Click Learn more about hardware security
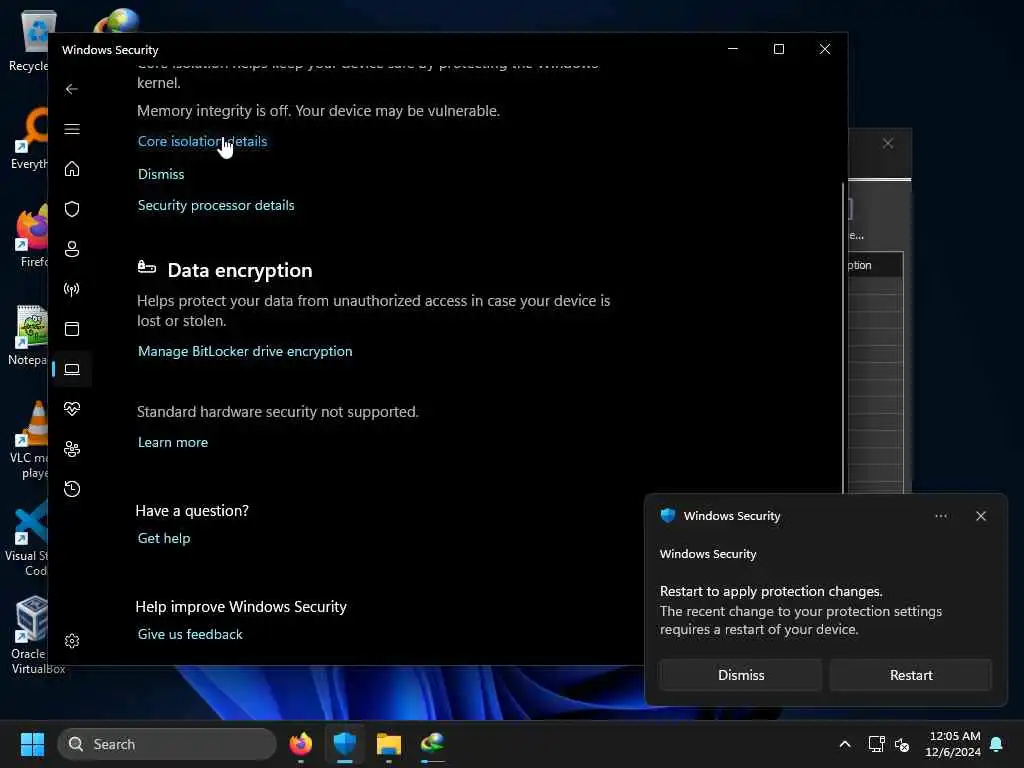Screen dimensions: 1024x768 click(173, 442)
